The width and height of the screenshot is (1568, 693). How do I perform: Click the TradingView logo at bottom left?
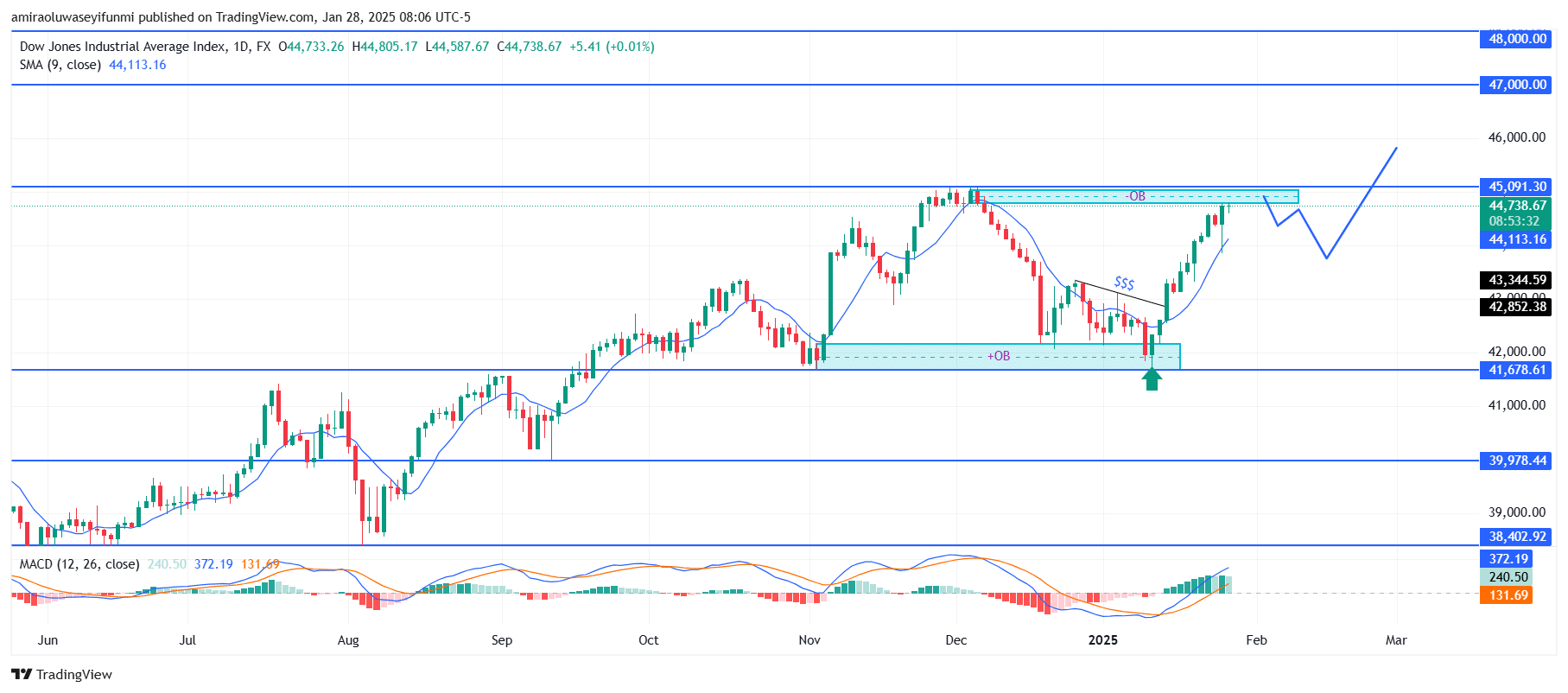click(x=61, y=674)
